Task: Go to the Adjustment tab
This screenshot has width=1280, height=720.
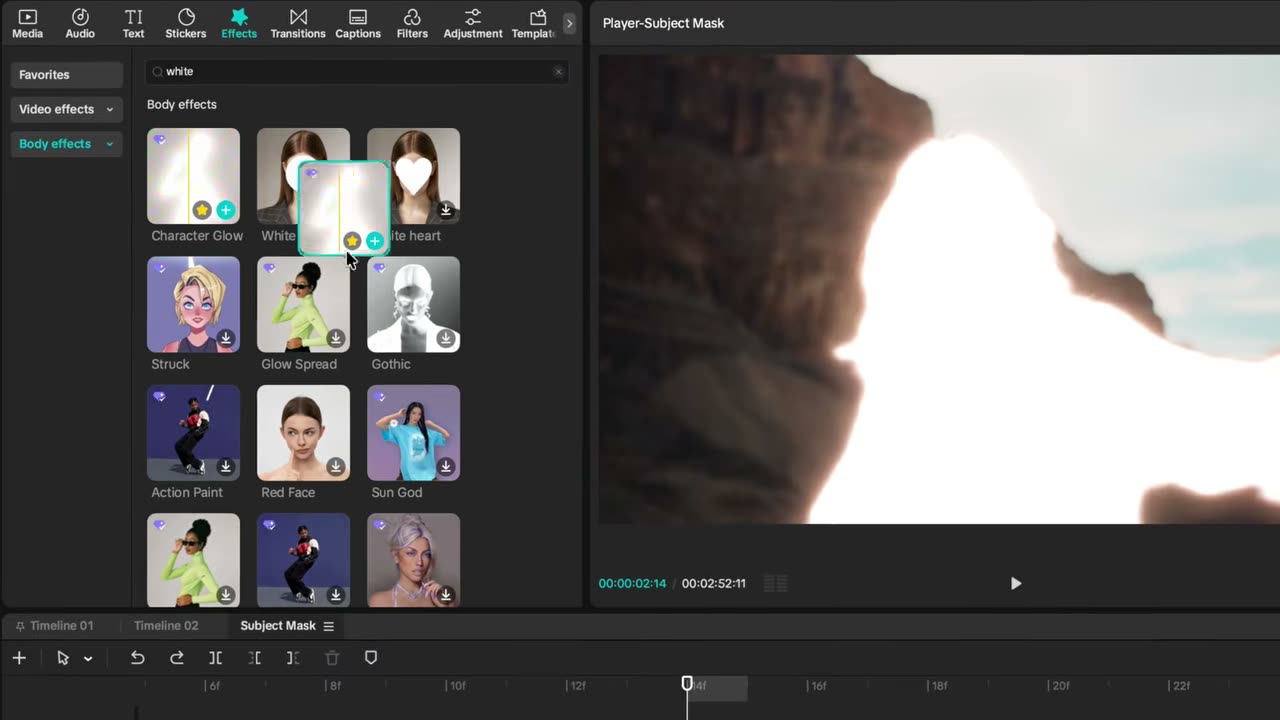Action: tap(473, 24)
